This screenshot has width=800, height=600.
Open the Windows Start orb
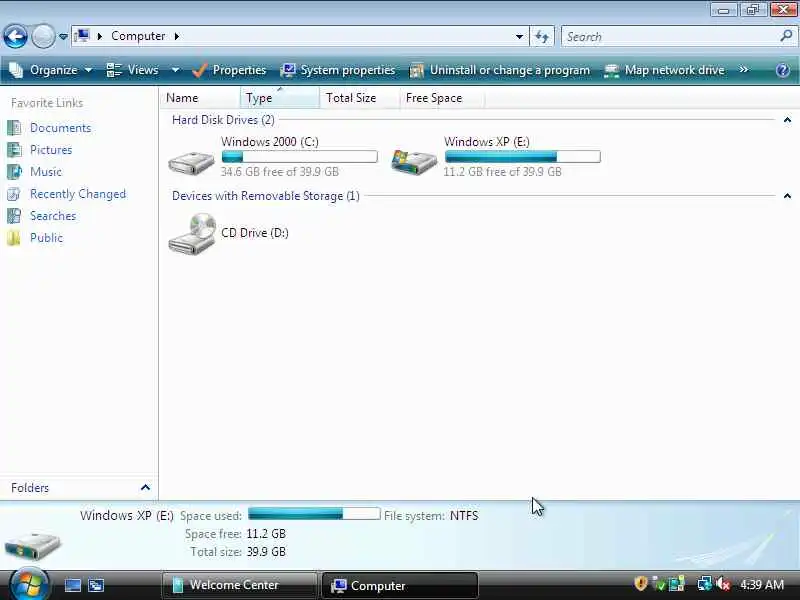[28, 585]
